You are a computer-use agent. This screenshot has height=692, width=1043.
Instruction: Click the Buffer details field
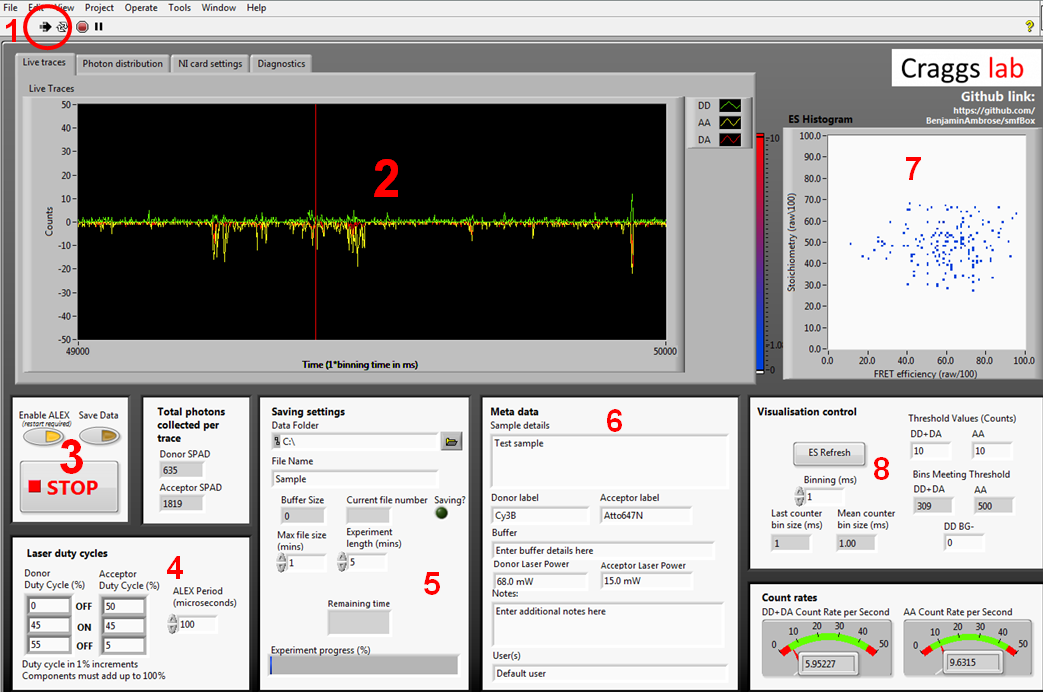click(x=603, y=551)
